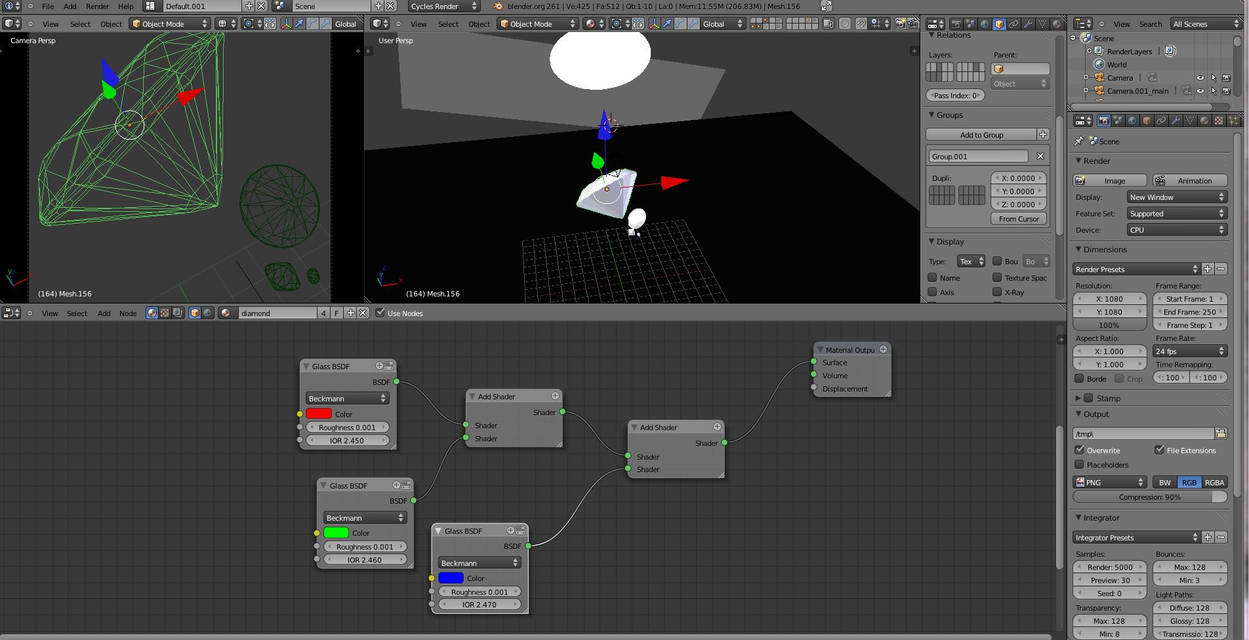Enable the X-Ray checkbox
Image resolution: width=1249 pixels, height=640 pixels.
coord(997,292)
